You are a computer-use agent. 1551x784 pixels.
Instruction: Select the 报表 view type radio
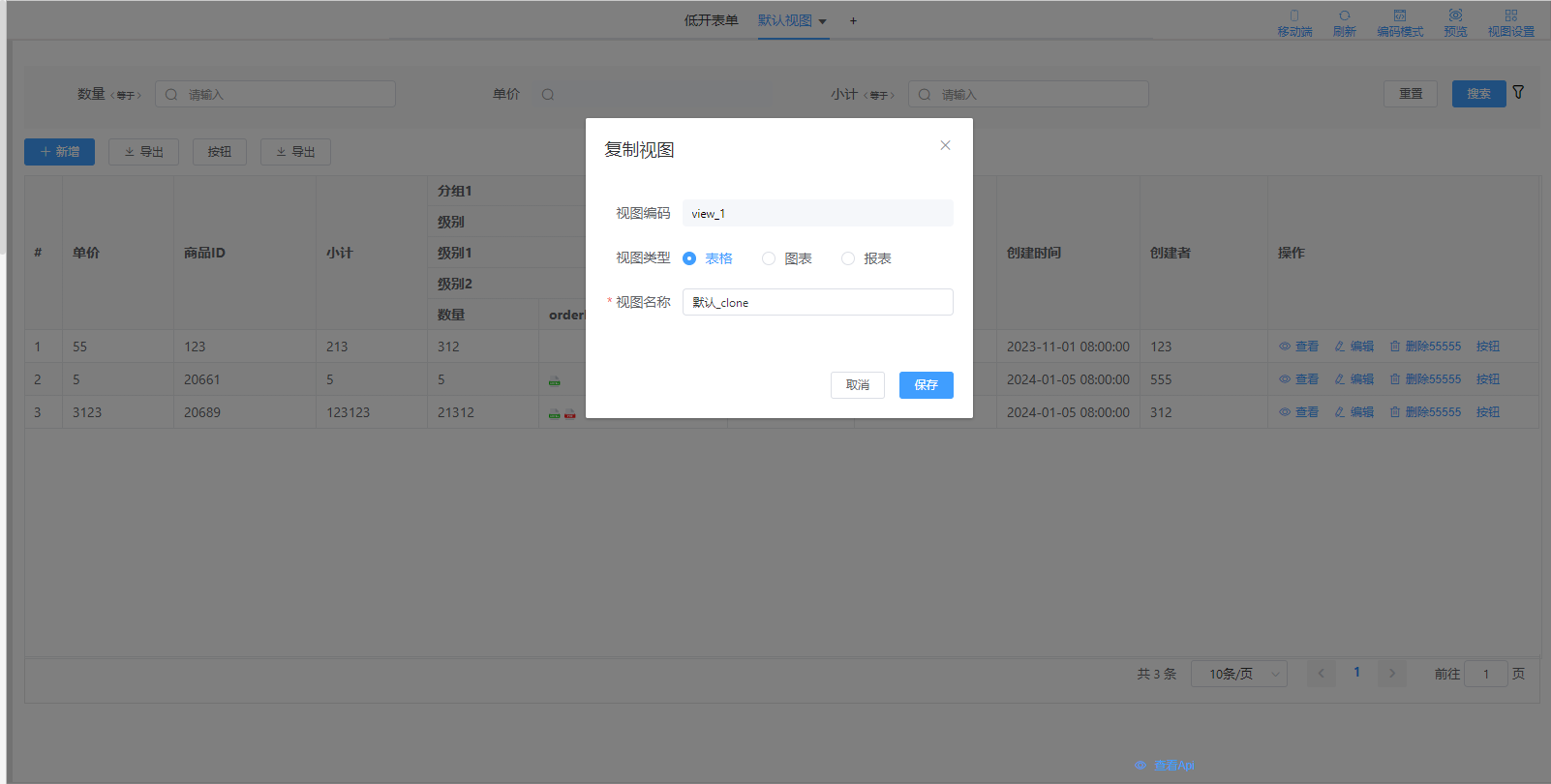848,258
